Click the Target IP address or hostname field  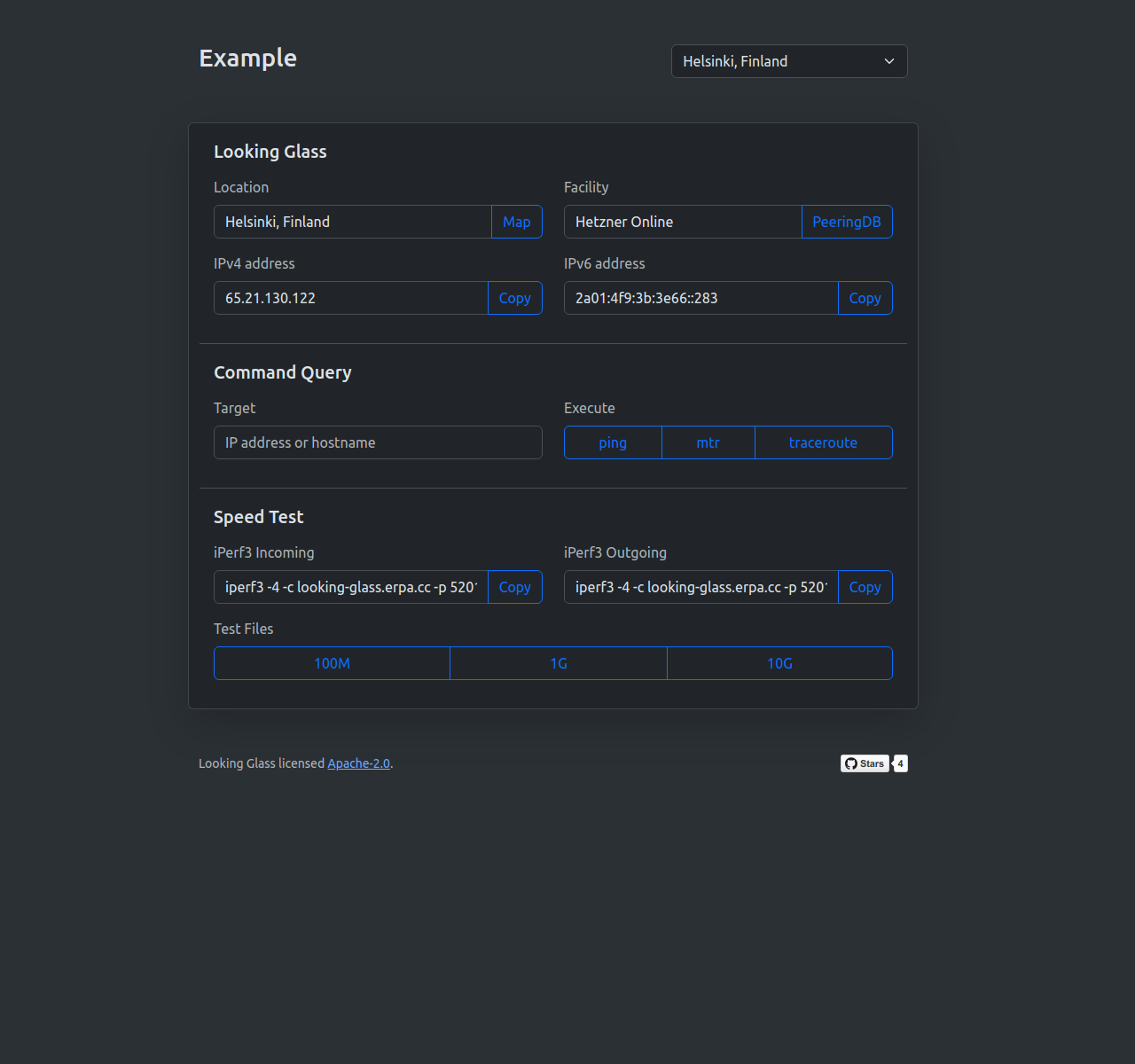point(378,442)
